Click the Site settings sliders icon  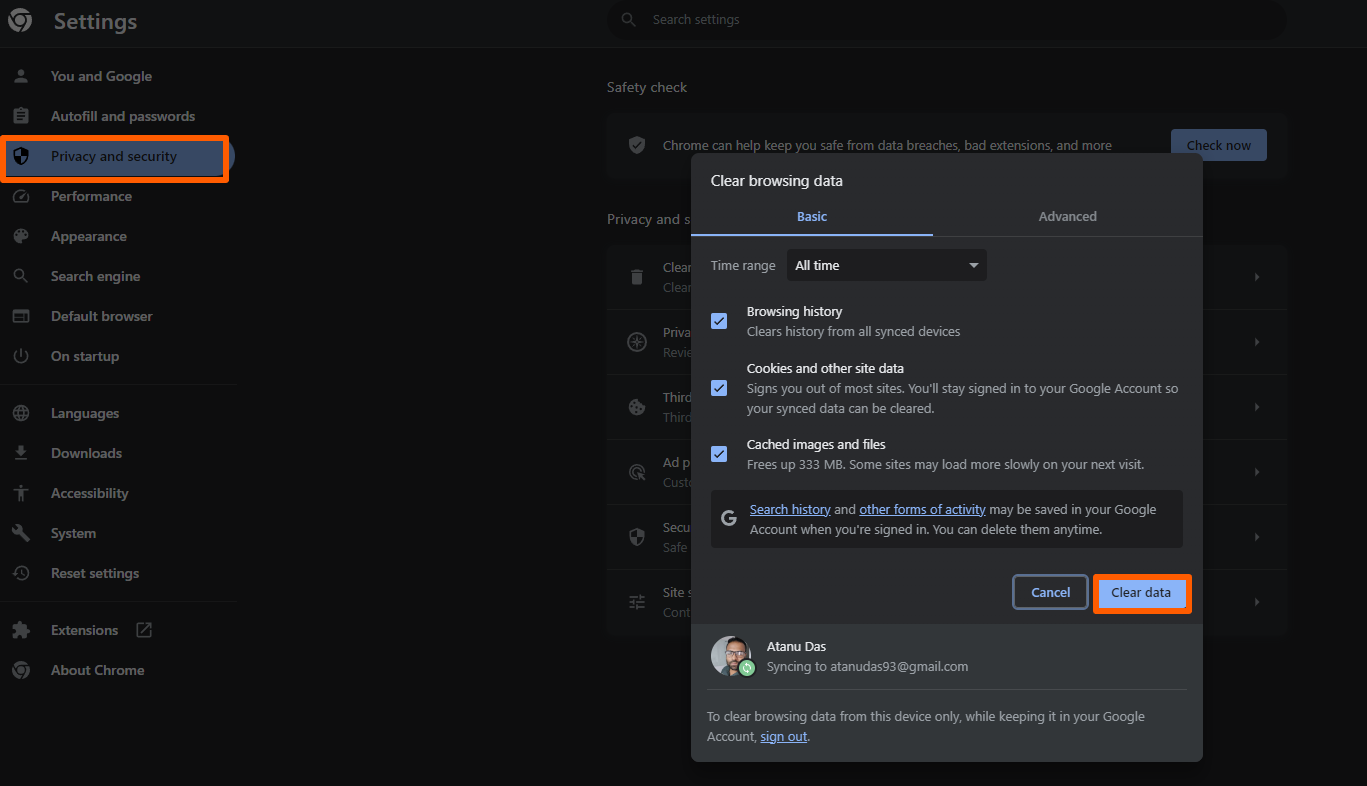637,602
